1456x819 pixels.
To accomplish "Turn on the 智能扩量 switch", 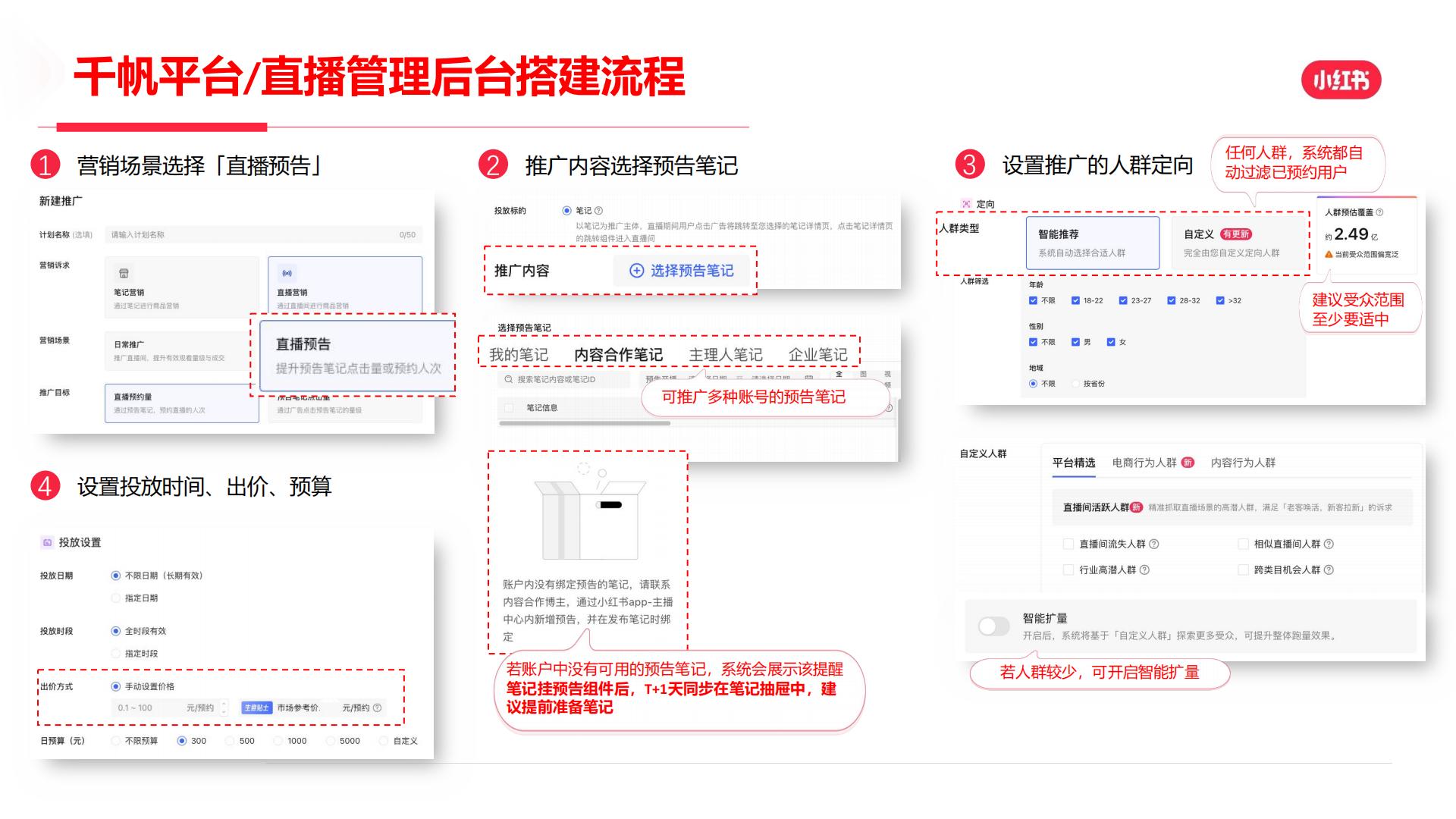I will (x=993, y=626).
